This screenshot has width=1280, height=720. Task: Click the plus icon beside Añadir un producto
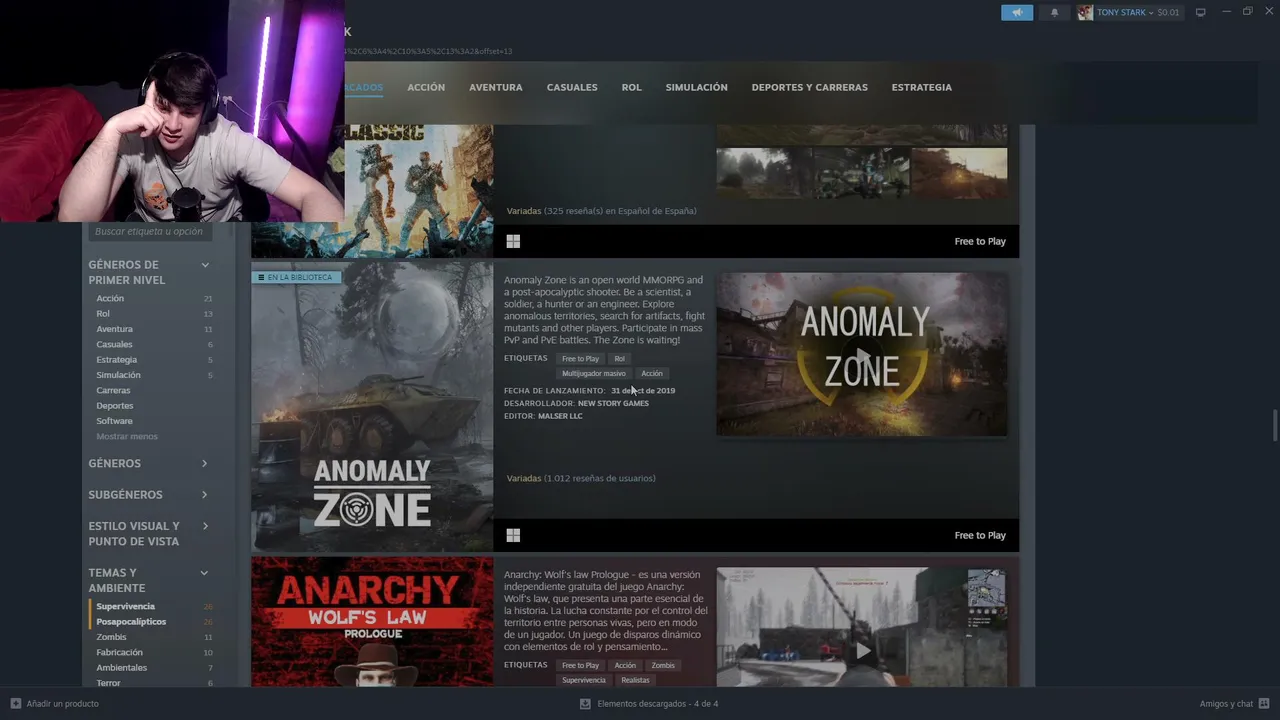[x=15, y=703]
